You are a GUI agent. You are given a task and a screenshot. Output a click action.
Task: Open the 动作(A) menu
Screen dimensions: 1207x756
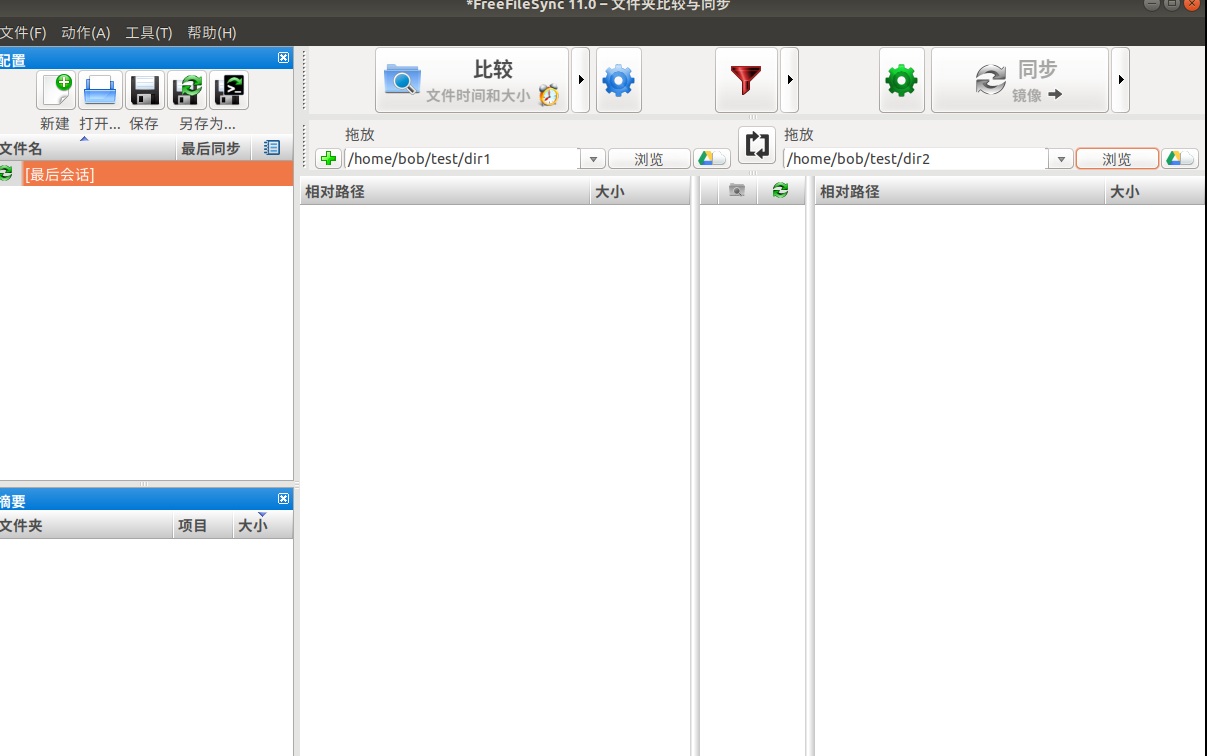[x=85, y=32]
